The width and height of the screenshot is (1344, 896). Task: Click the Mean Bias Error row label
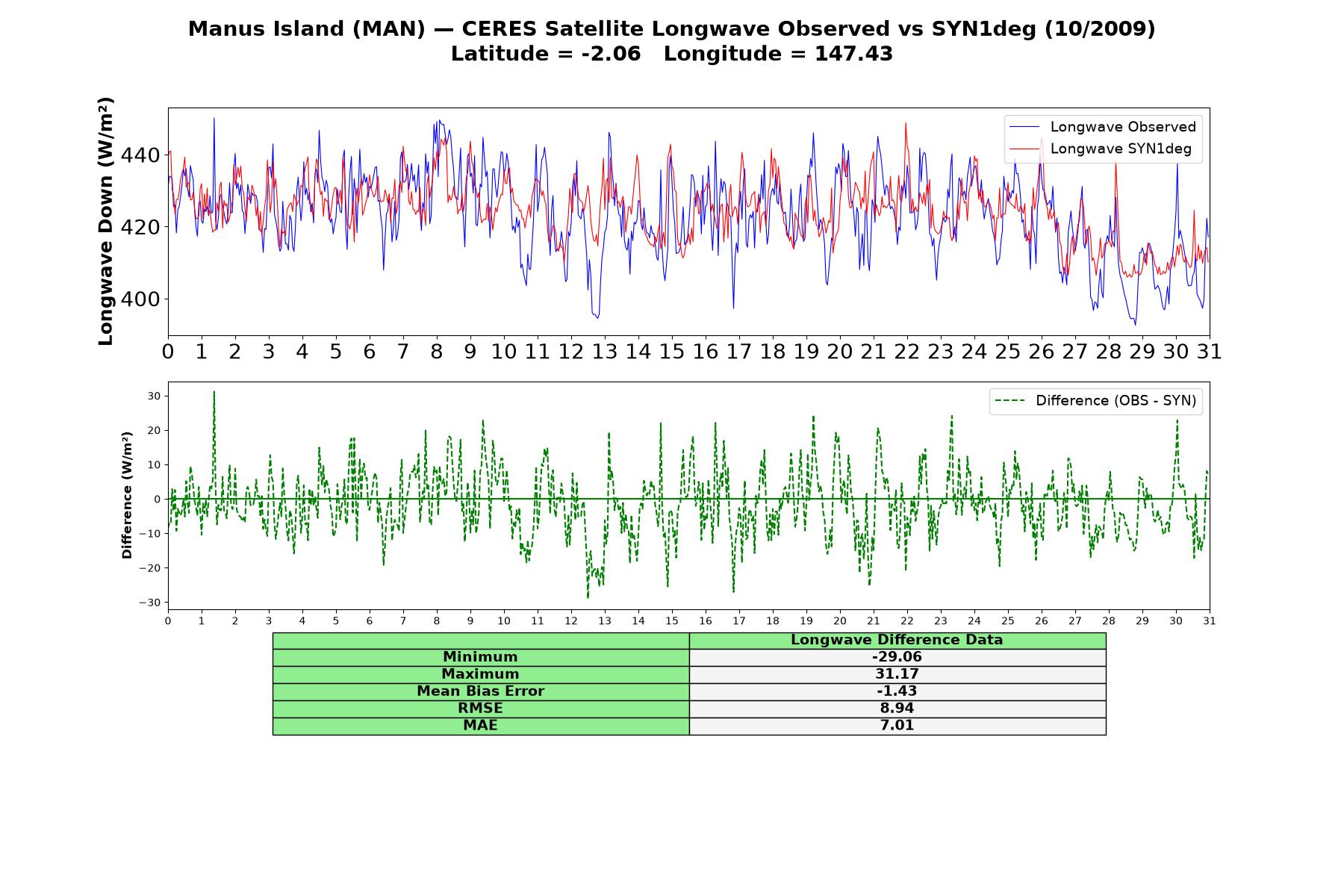coord(481,691)
